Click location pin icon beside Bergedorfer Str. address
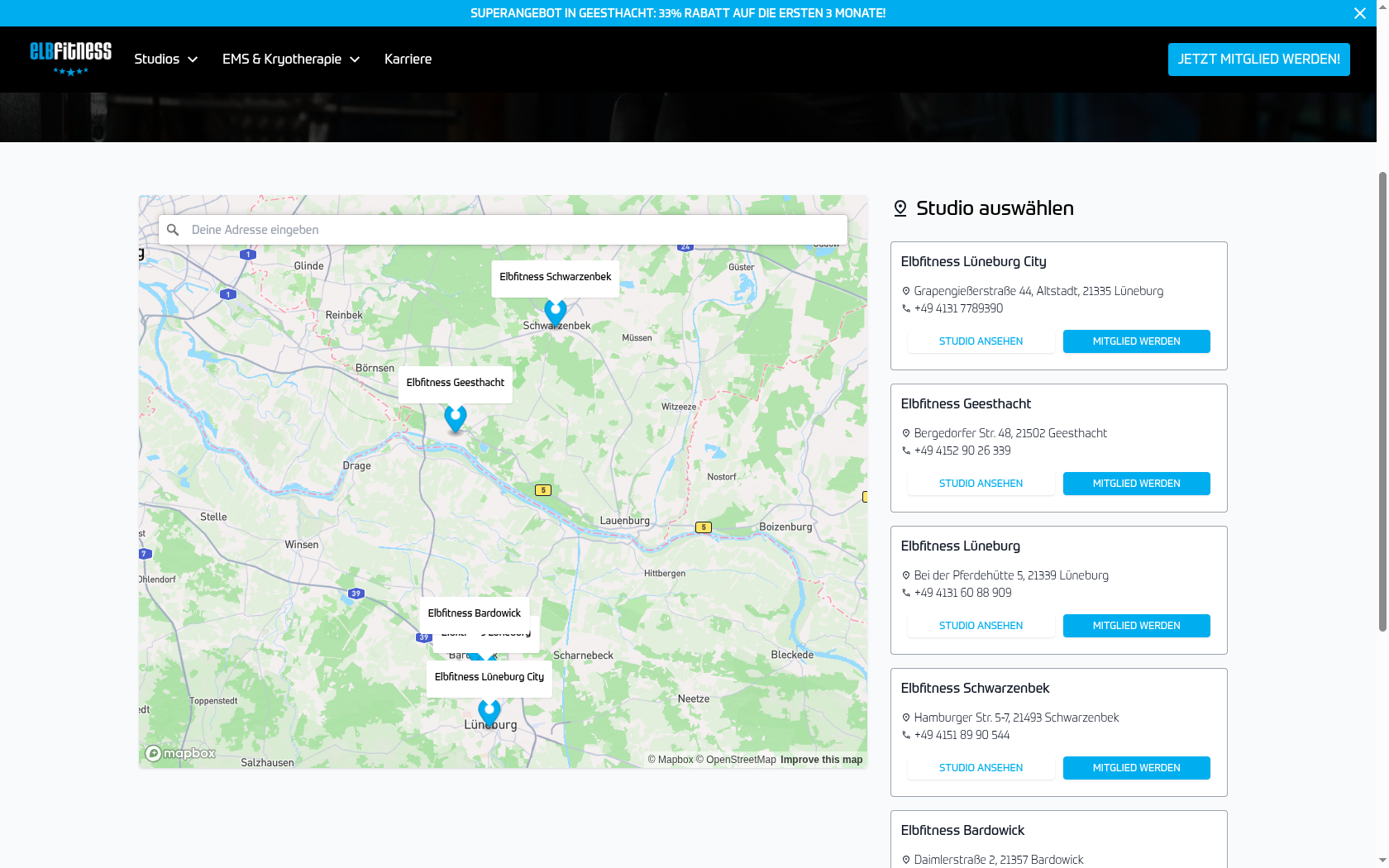 tap(906, 433)
